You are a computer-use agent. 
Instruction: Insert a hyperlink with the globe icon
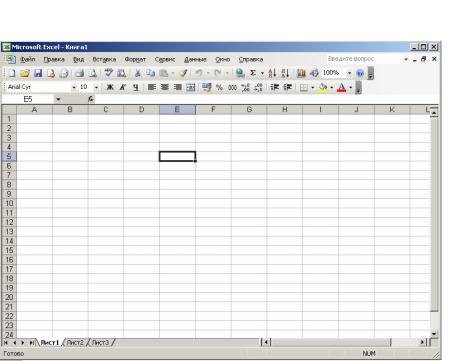[x=240, y=73]
